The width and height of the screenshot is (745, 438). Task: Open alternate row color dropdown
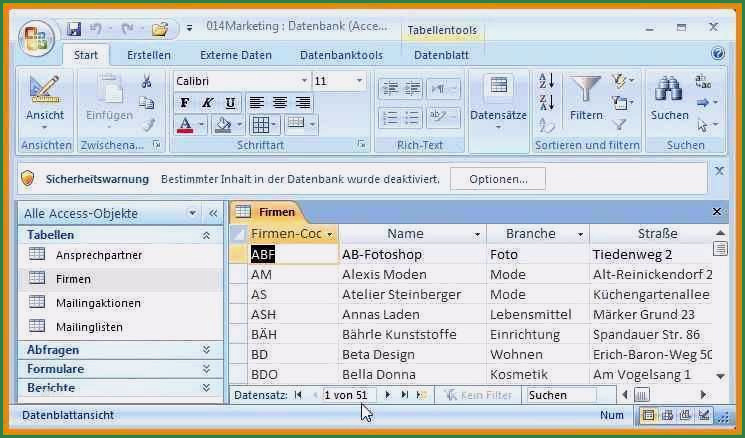(x=312, y=124)
